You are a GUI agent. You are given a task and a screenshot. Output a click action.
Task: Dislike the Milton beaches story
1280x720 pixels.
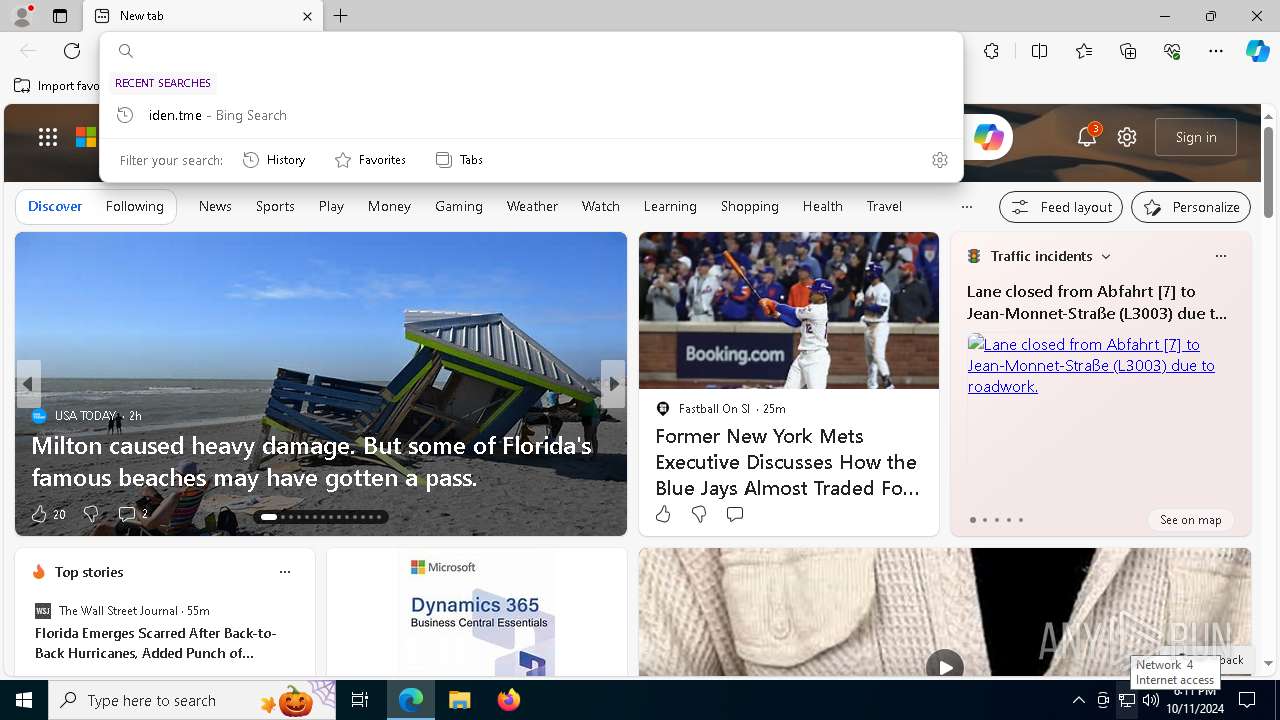click(91, 514)
